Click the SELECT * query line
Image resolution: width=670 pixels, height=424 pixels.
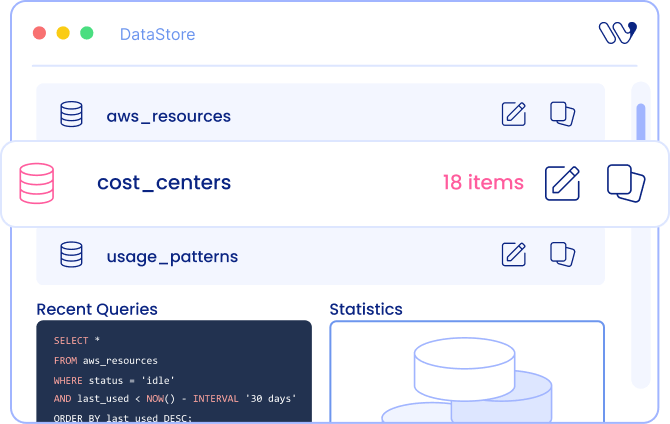click(x=76, y=341)
